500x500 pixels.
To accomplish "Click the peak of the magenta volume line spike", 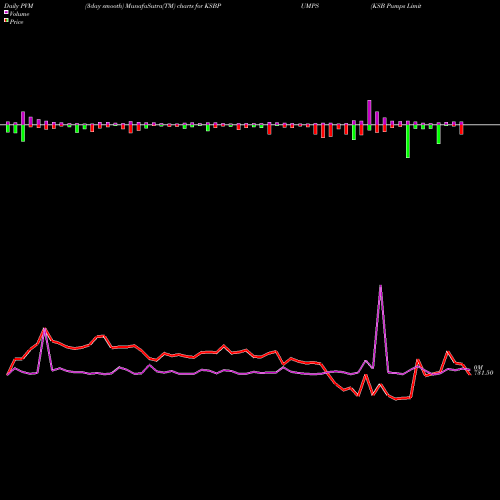I will pos(380,286).
